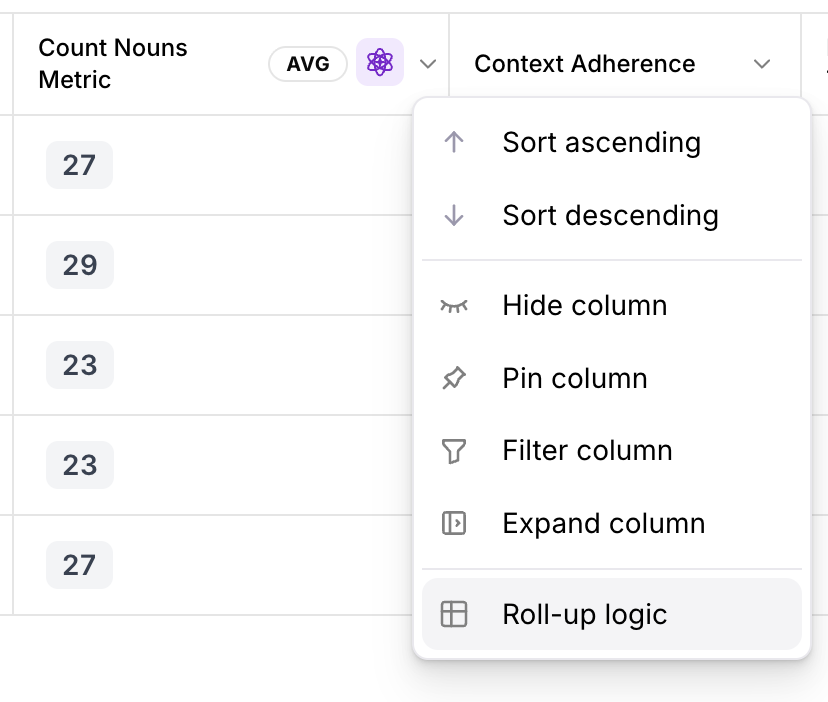Click the sort ascending arrow icon
828x702 pixels.
(454, 142)
